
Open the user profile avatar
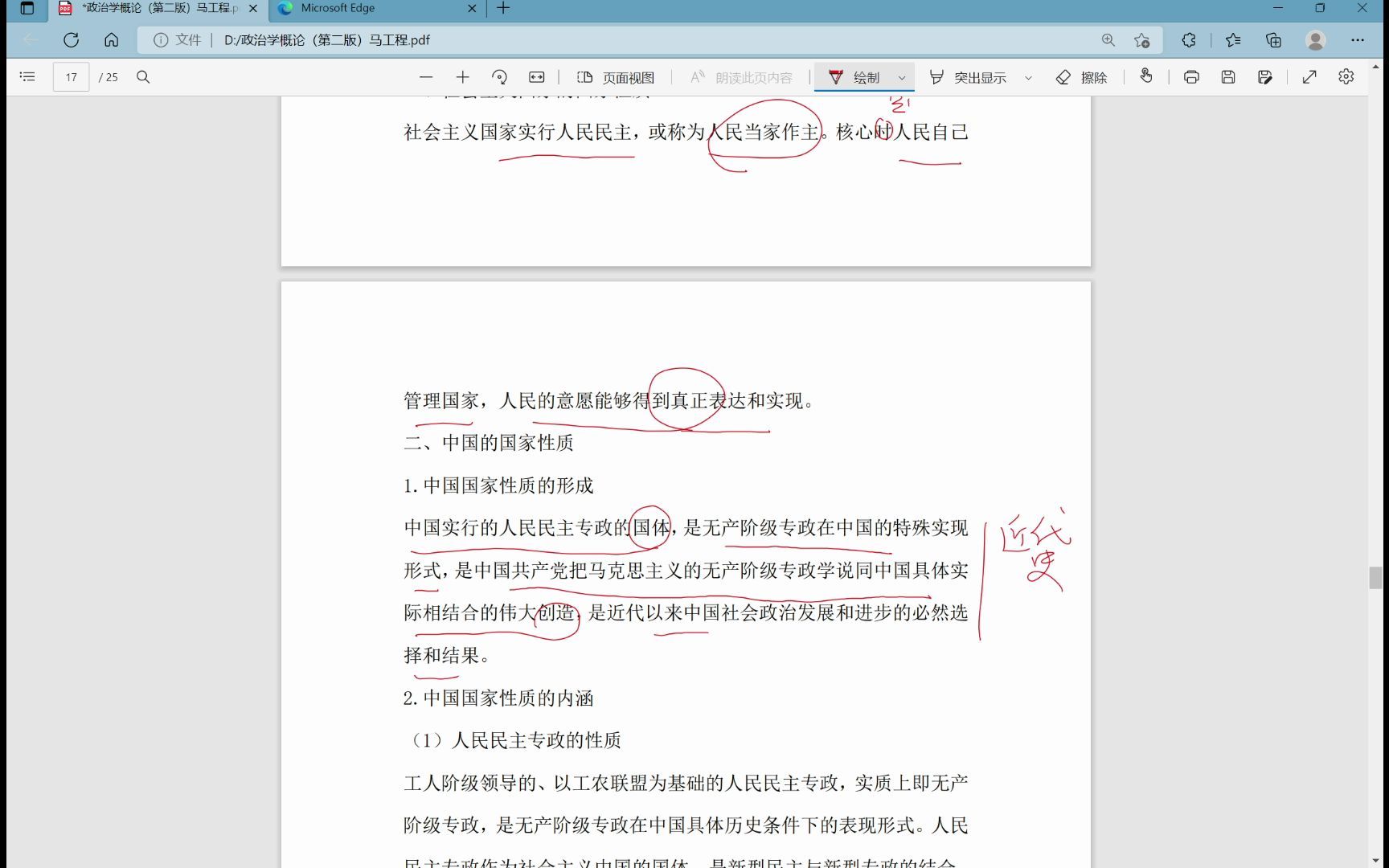pos(1316,40)
